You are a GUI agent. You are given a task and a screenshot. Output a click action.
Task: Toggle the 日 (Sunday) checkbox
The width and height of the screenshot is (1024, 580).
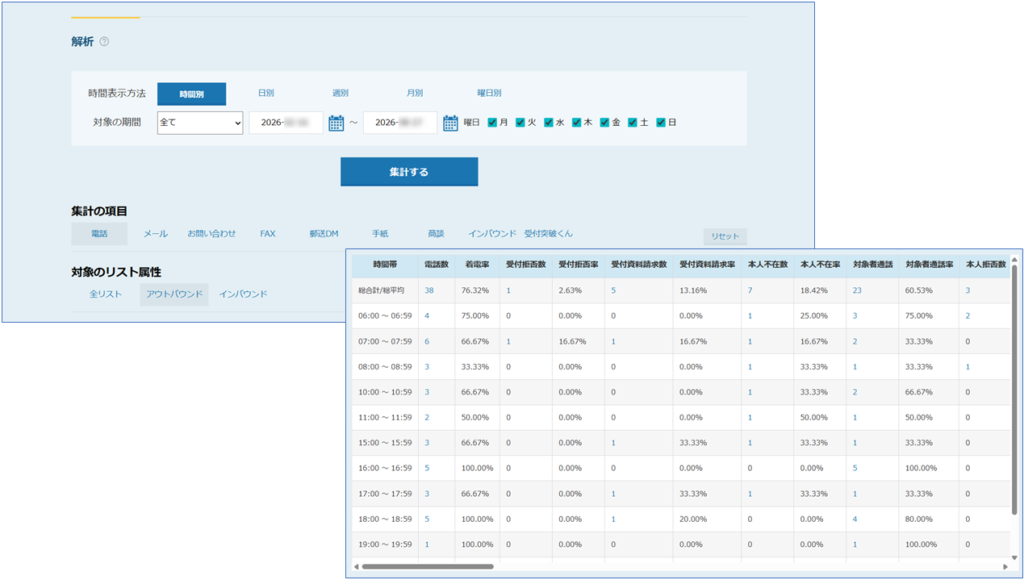pyautogui.click(x=661, y=123)
